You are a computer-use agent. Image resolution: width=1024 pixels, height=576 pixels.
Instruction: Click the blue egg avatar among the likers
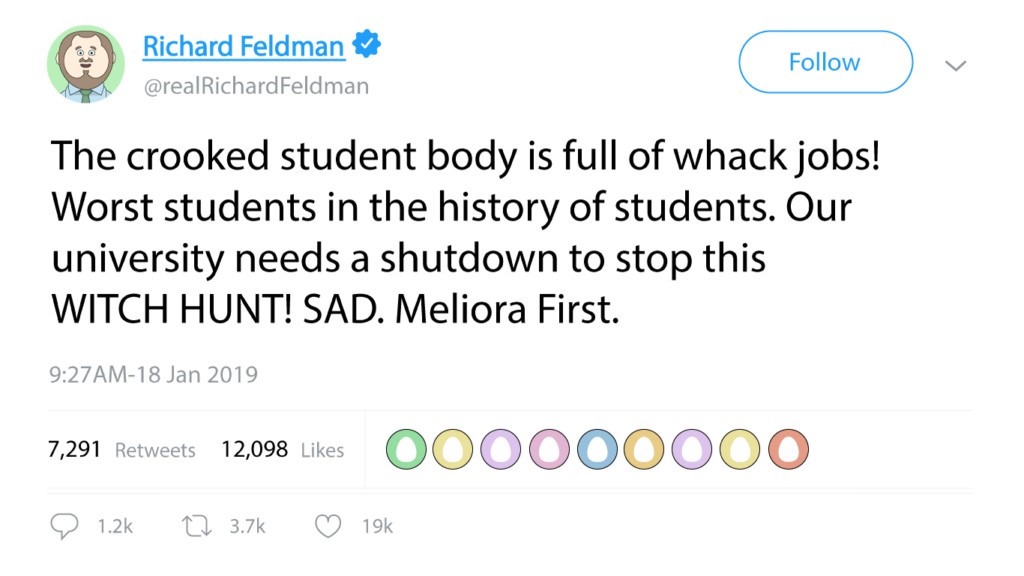597,449
